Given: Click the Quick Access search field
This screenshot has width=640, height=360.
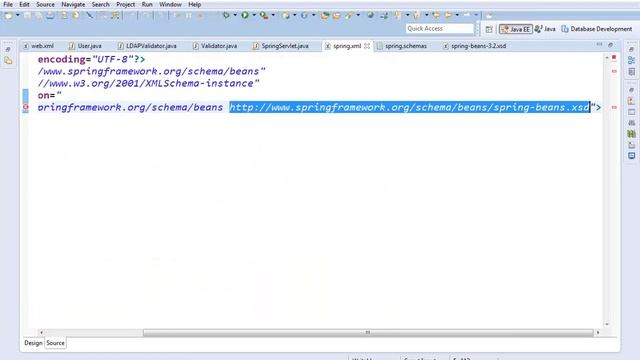Looking at the screenshot, I should tap(440, 29).
